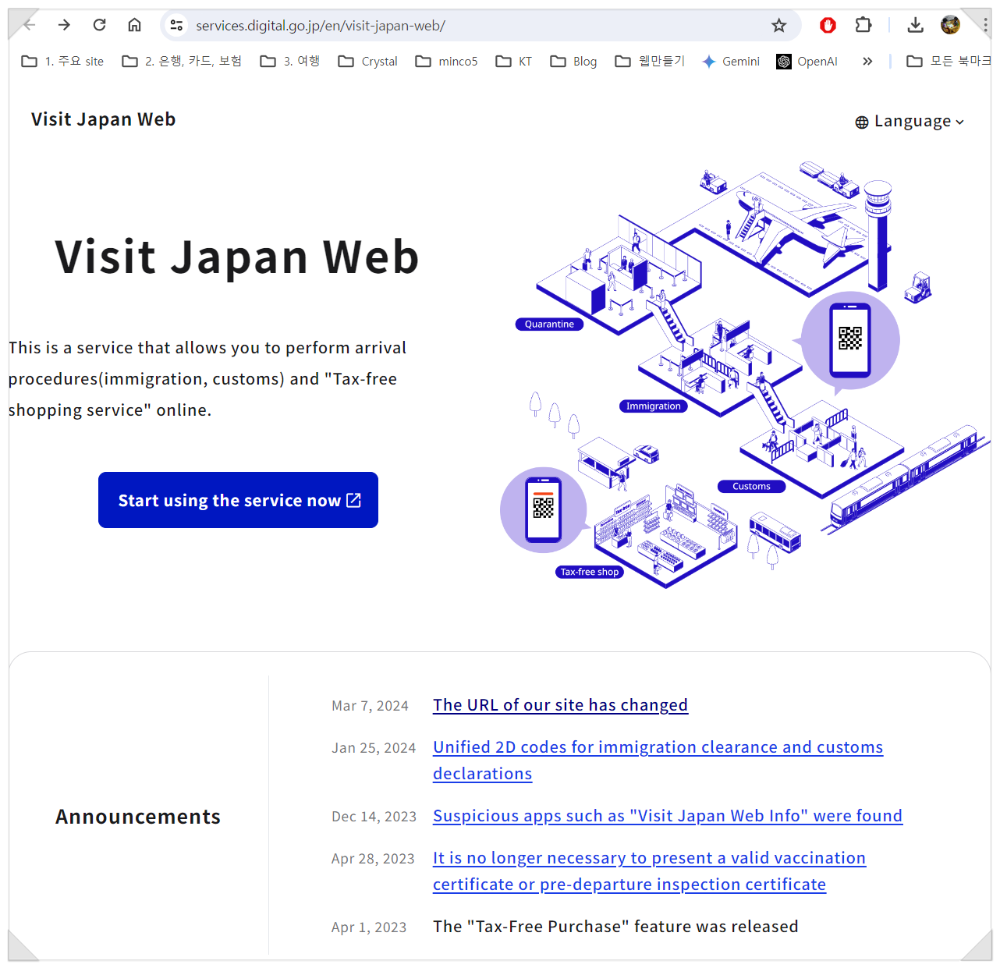This screenshot has width=1000, height=968.
Task: Click inside the address bar
Action: point(400,24)
